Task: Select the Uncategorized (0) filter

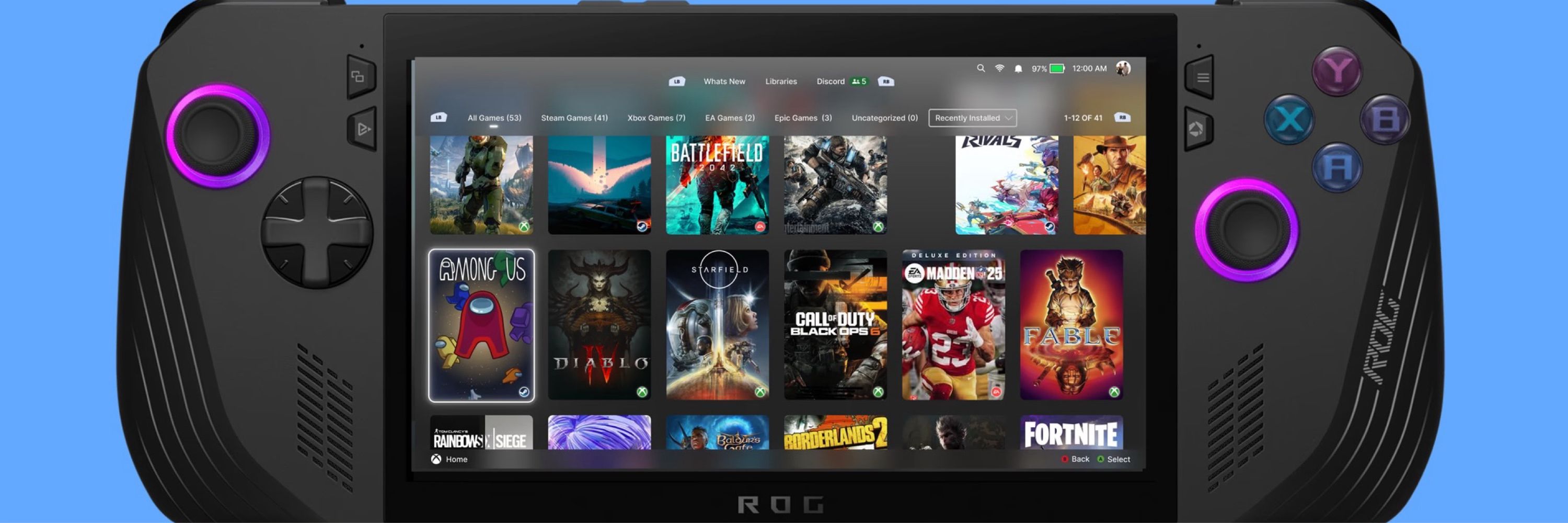Action: (x=884, y=118)
